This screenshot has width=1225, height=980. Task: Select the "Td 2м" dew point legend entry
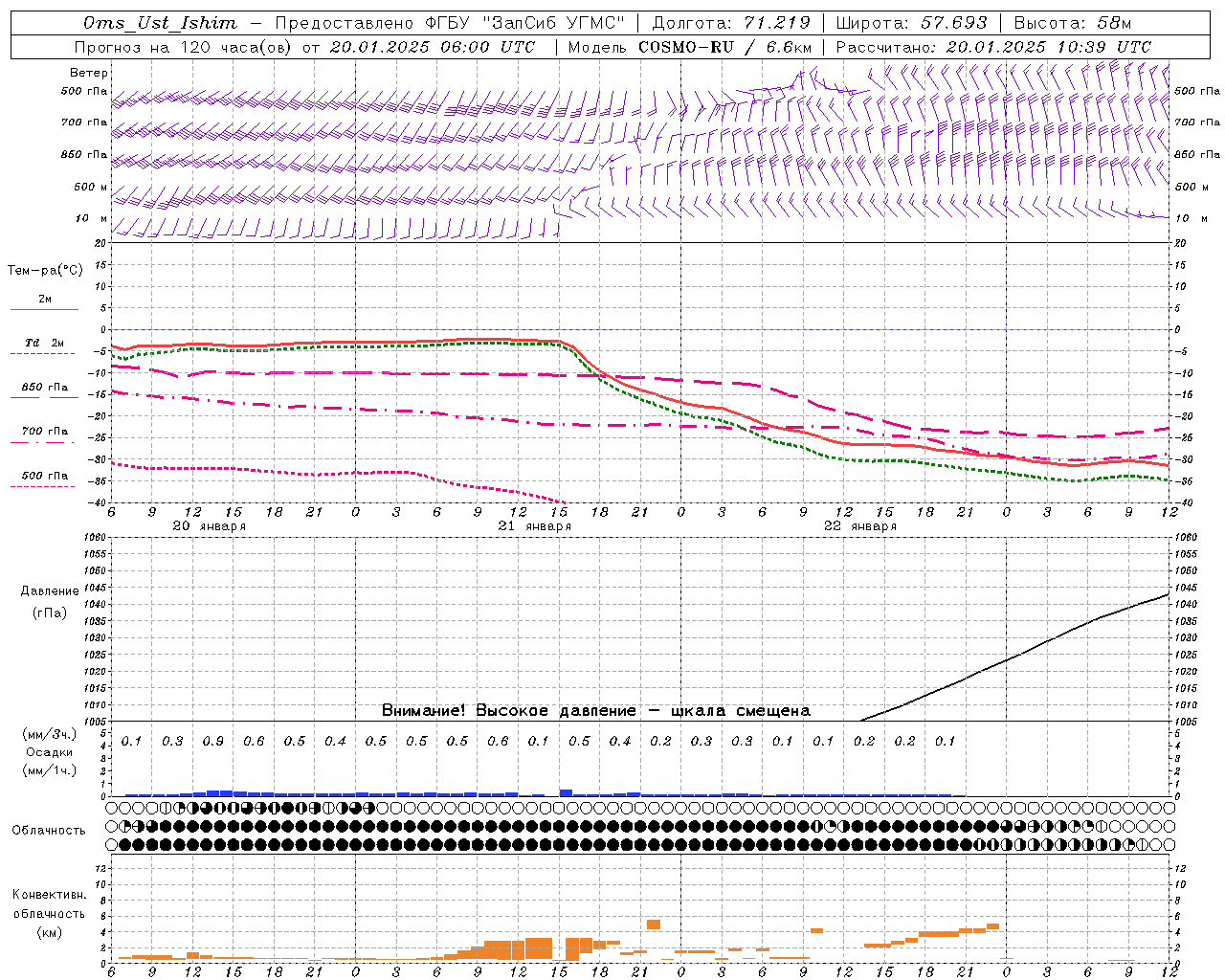45,343
